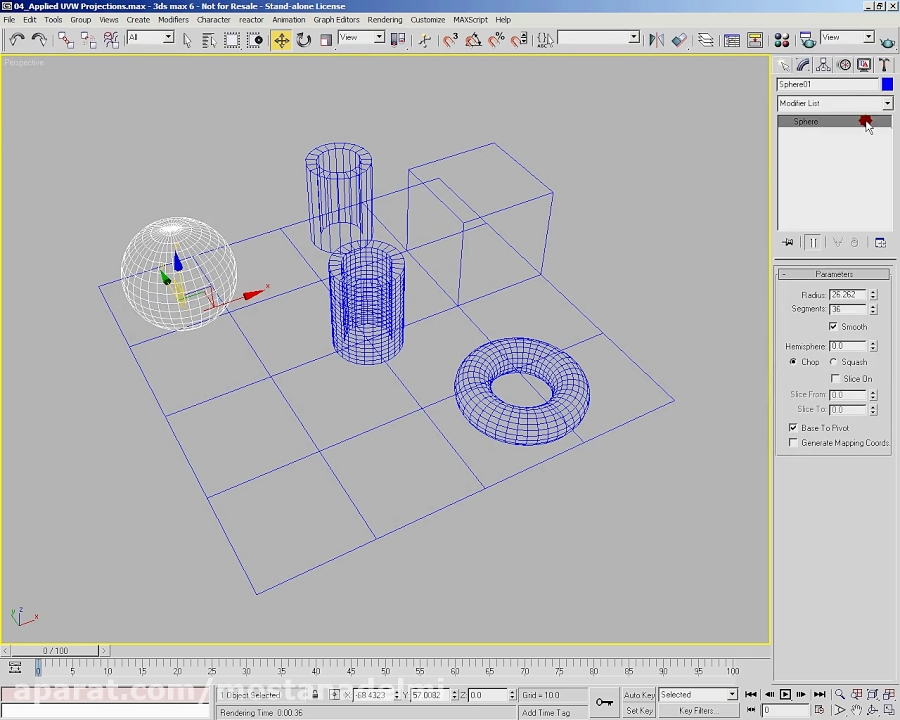Activate the Select and Rotate tool
The width and height of the screenshot is (900, 720).
(x=303, y=40)
